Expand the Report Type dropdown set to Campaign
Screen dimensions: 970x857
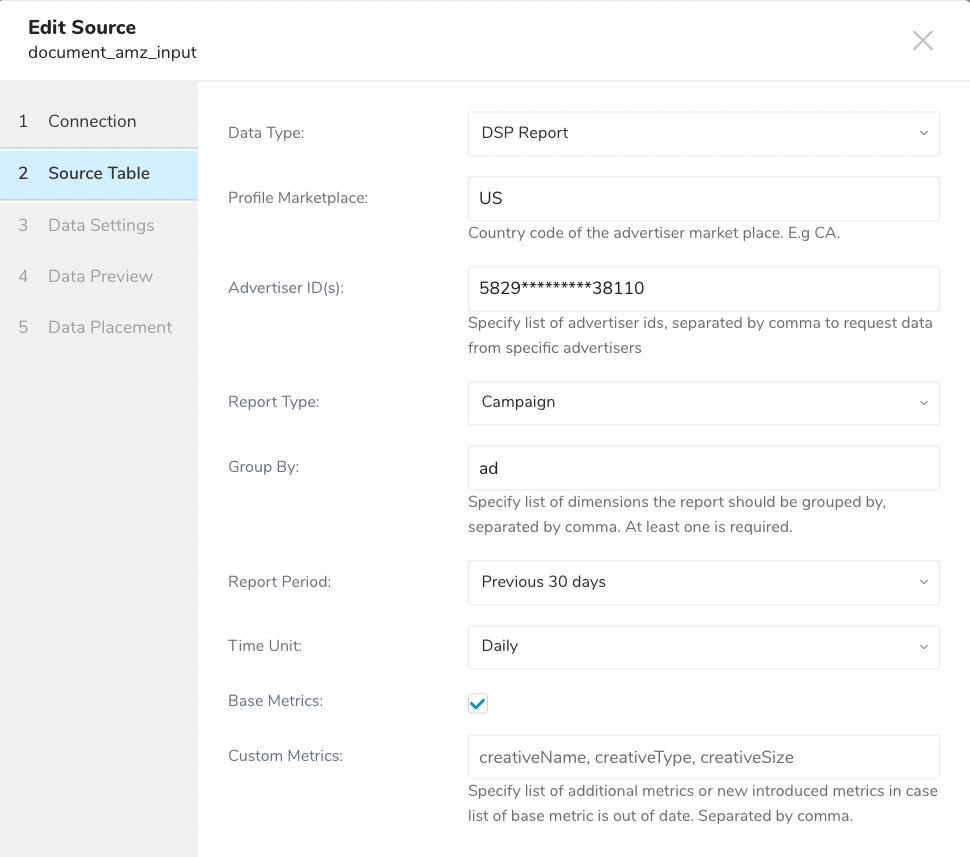point(703,402)
